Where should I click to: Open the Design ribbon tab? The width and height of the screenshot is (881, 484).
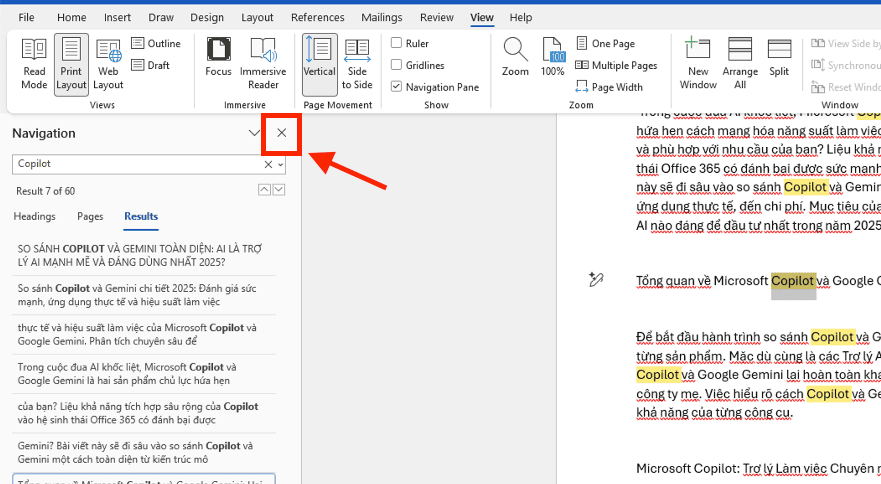coord(207,17)
